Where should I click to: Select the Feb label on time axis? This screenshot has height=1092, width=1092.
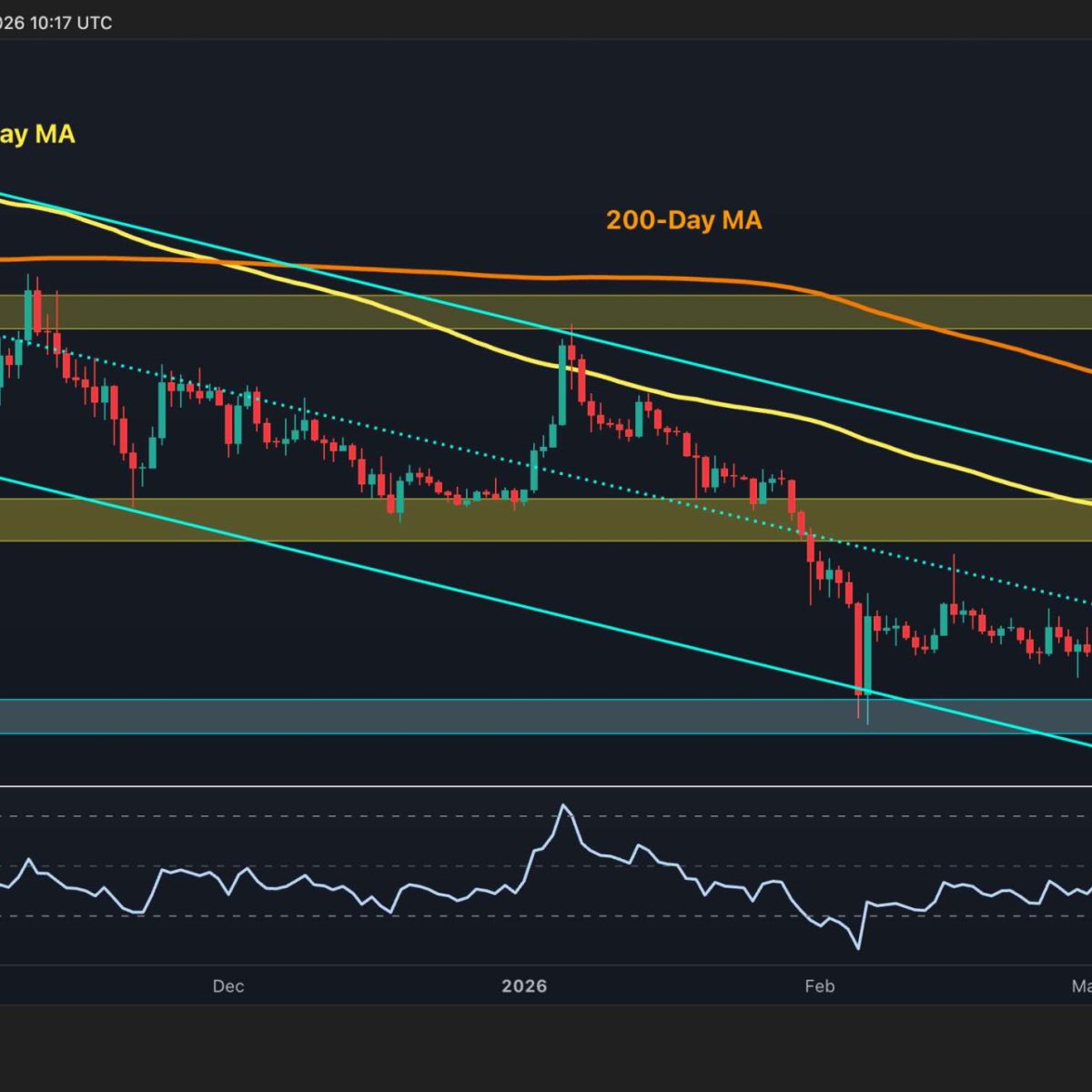819,986
